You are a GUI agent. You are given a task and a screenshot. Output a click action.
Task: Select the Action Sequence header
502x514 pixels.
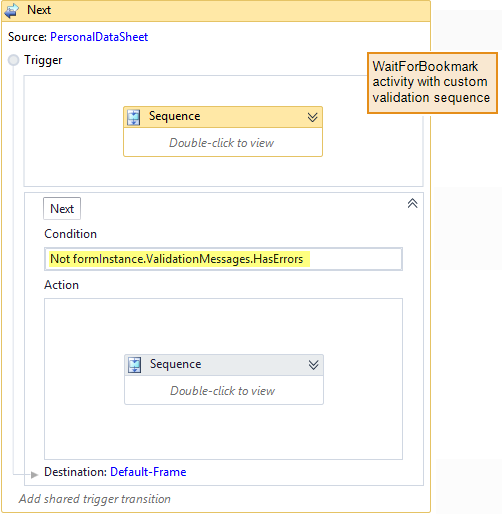(x=224, y=365)
